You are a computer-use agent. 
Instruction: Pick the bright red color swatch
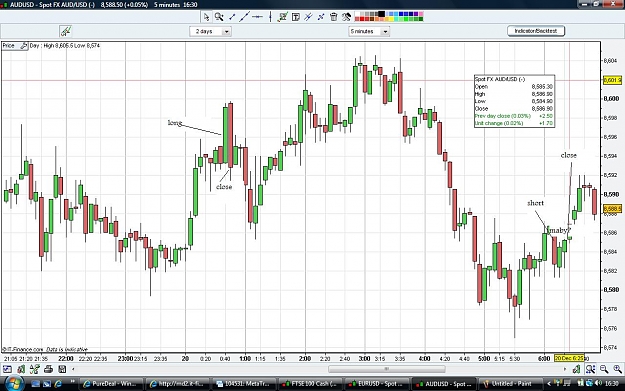362,19
